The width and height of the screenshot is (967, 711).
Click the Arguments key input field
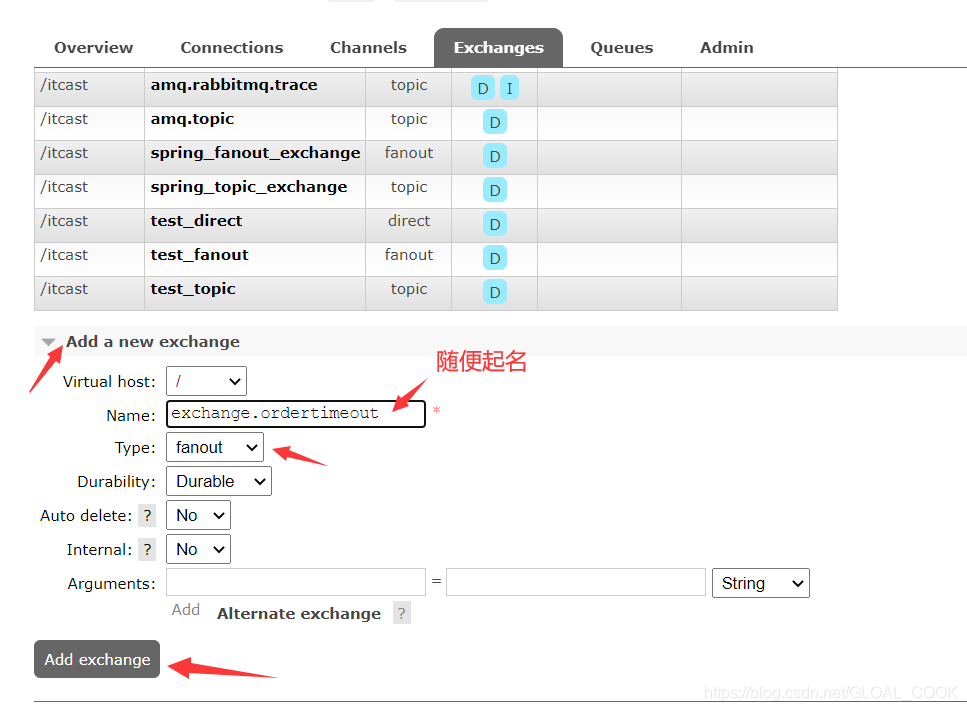pyautogui.click(x=295, y=582)
